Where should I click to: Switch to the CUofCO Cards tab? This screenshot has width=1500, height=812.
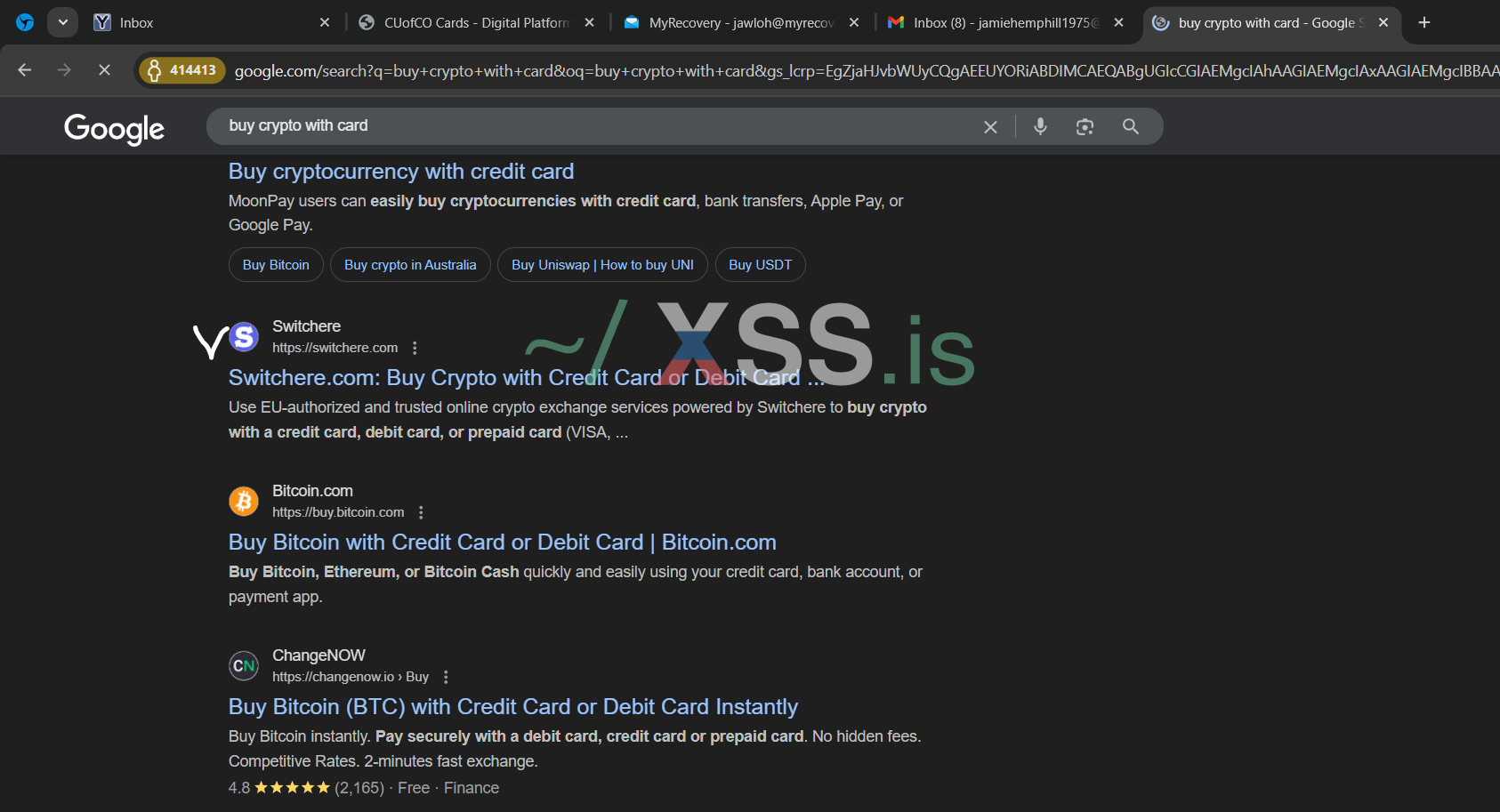pos(476,22)
